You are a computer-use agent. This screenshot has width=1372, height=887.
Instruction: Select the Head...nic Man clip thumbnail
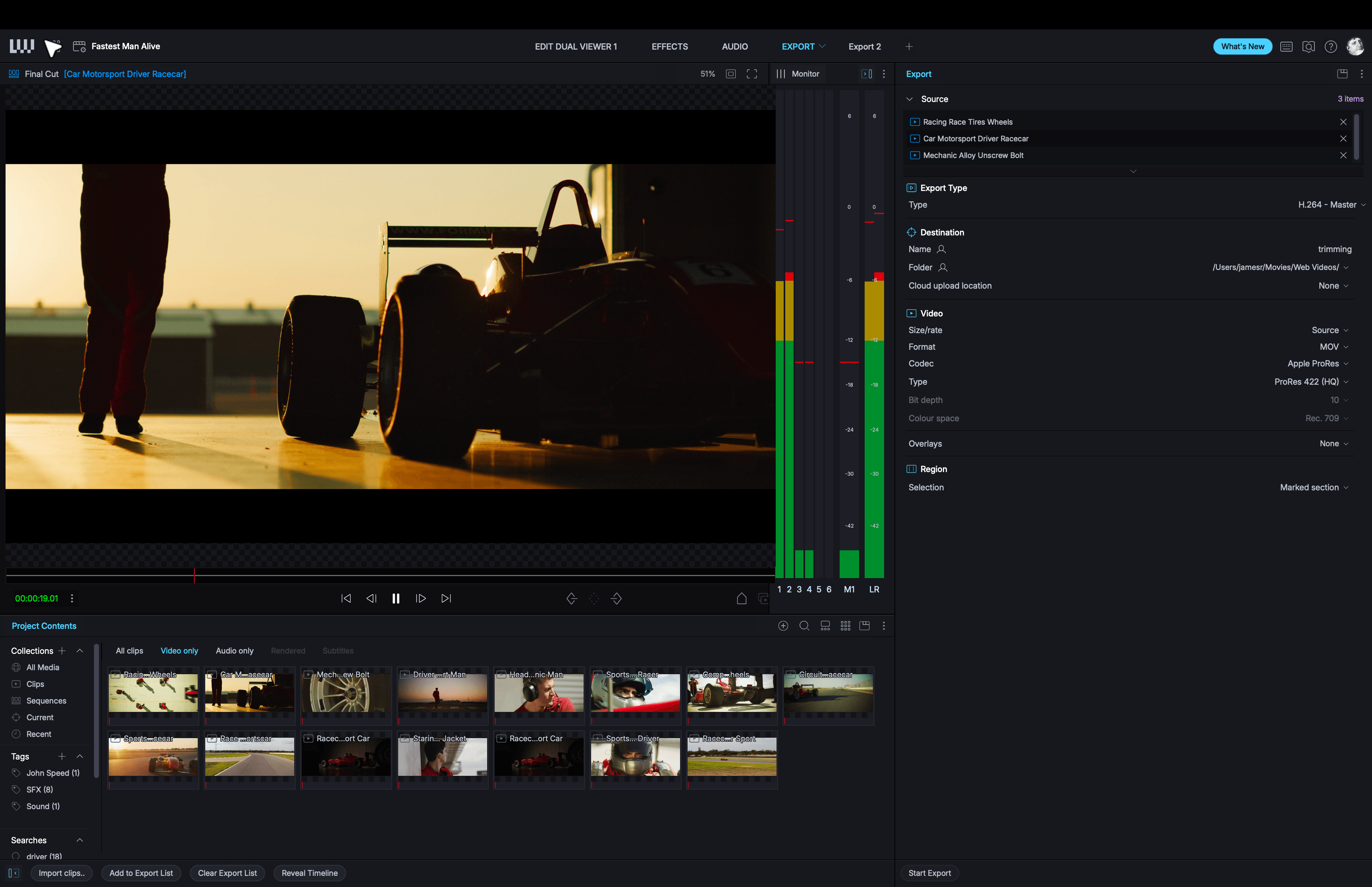coord(539,696)
